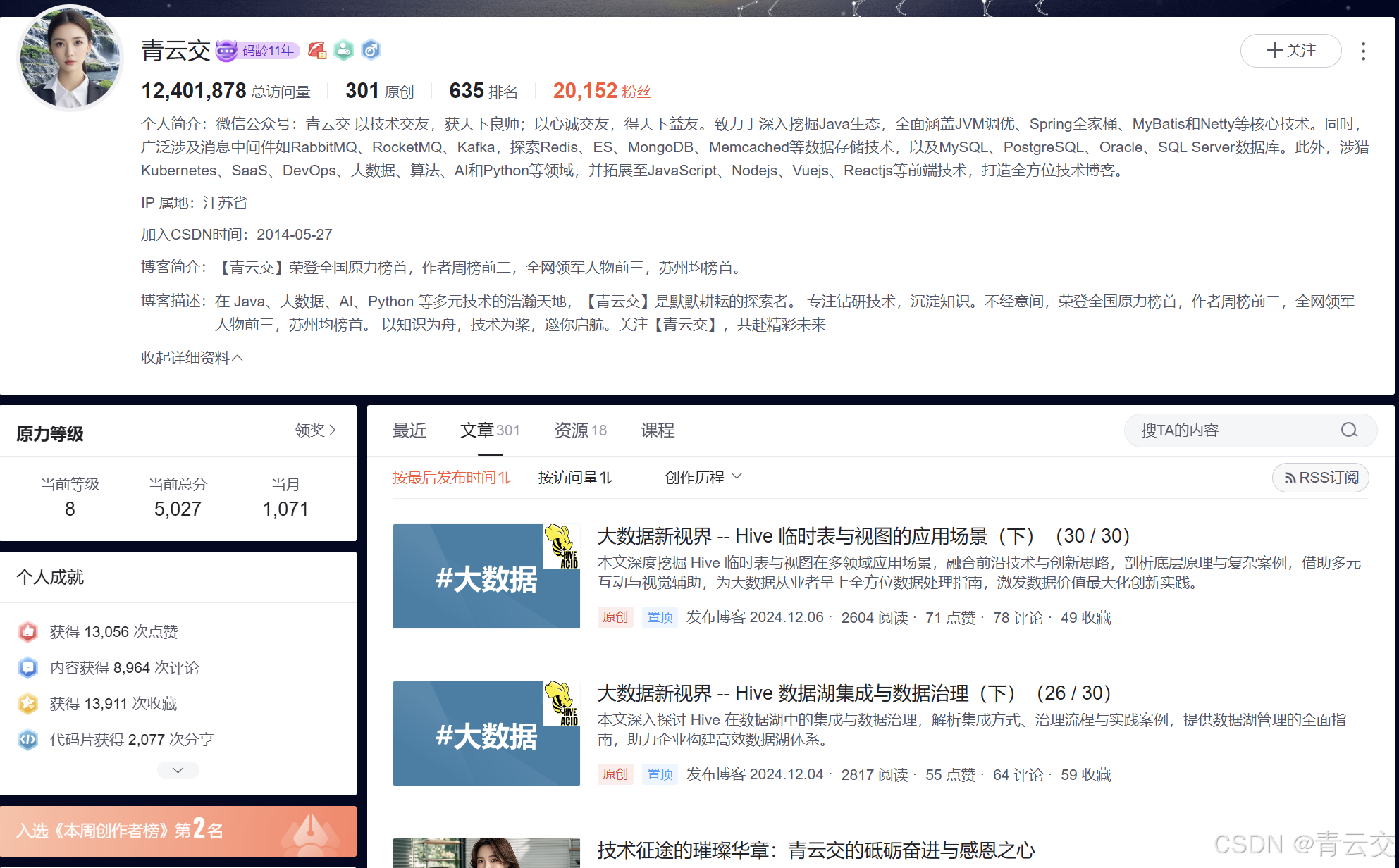Click the three-dot more options icon
This screenshot has width=1399, height=868.
click(1363, 51)
